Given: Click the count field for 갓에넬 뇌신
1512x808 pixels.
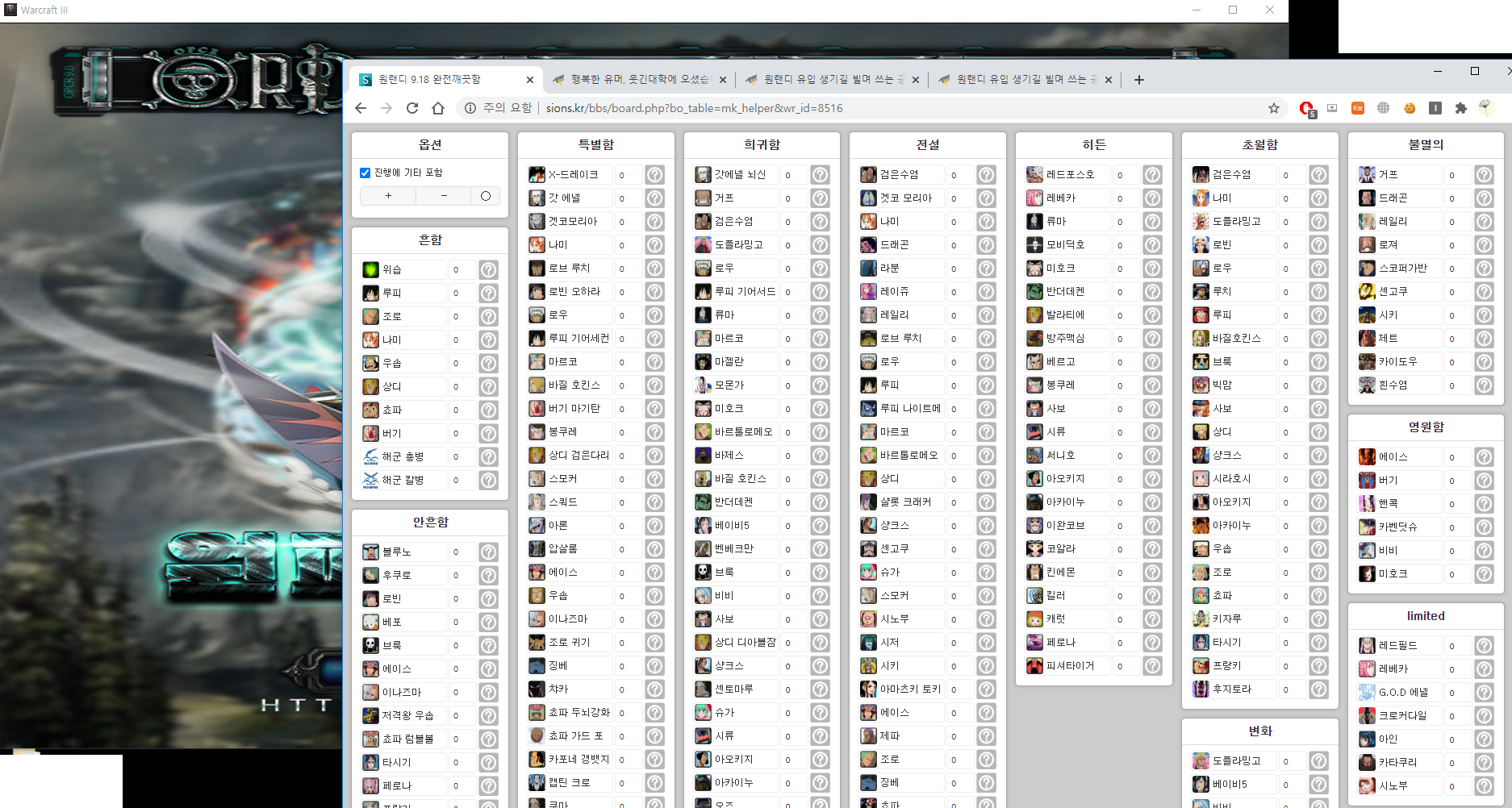Looking at the screenshot, I should coord(792,175).
